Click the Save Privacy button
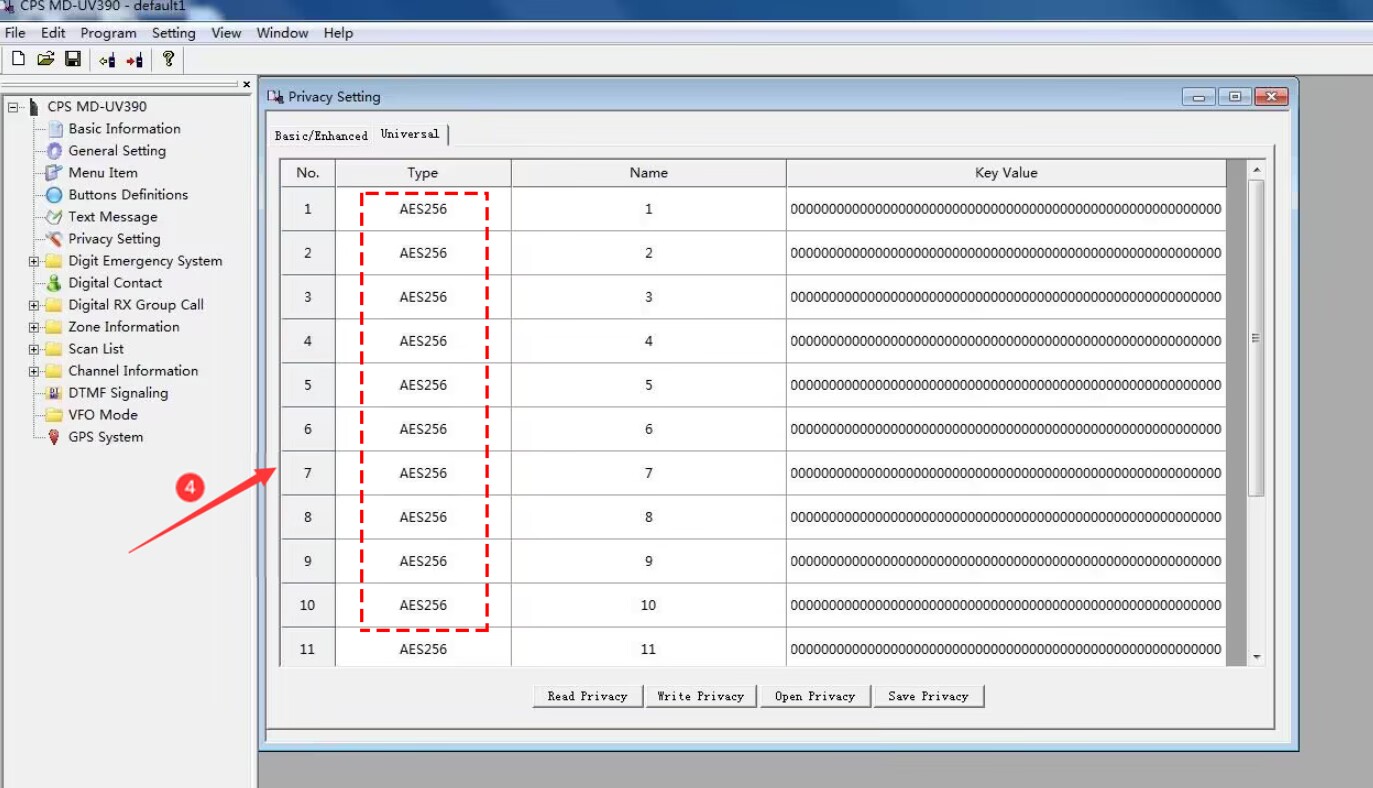This screenshot has height=788, width=1373. click(928, 696)
